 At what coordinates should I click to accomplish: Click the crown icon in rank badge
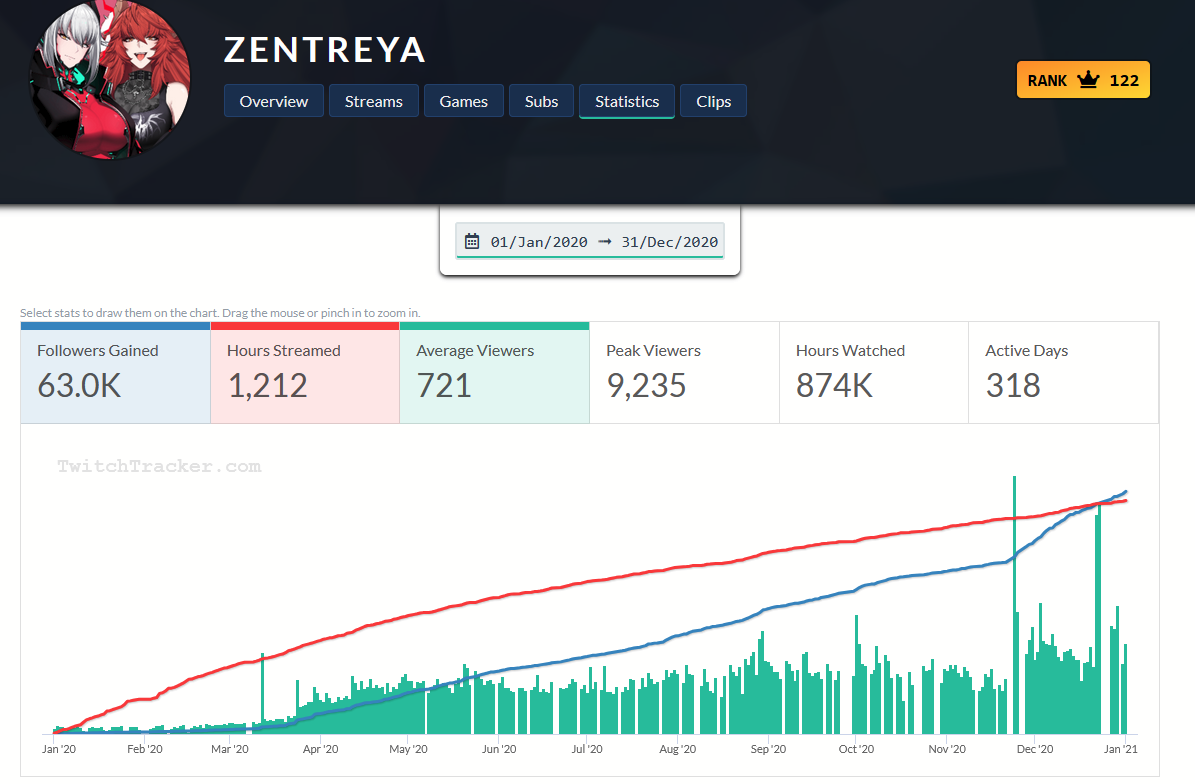point(1088,80)
